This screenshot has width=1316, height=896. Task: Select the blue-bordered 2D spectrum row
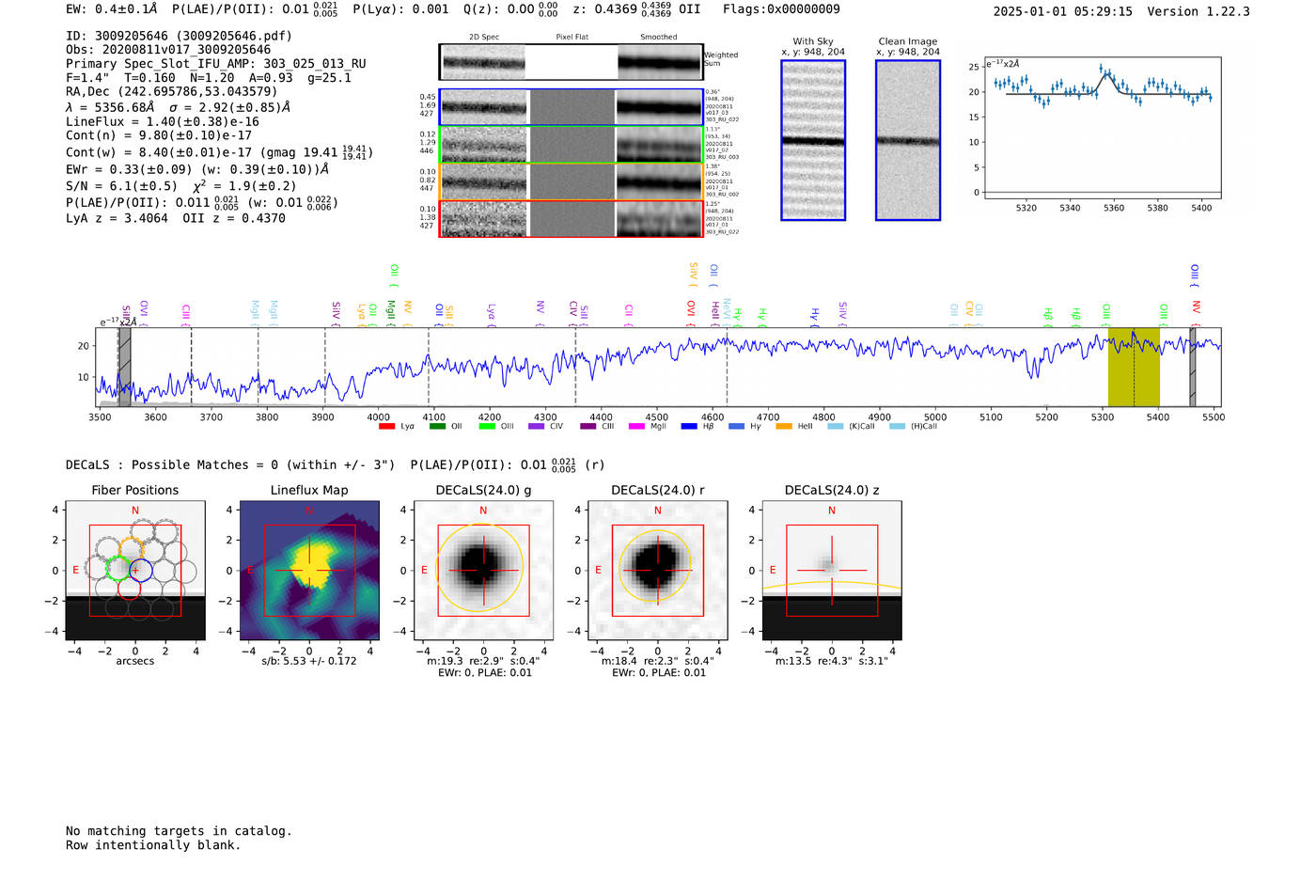[x=572, y=107]
